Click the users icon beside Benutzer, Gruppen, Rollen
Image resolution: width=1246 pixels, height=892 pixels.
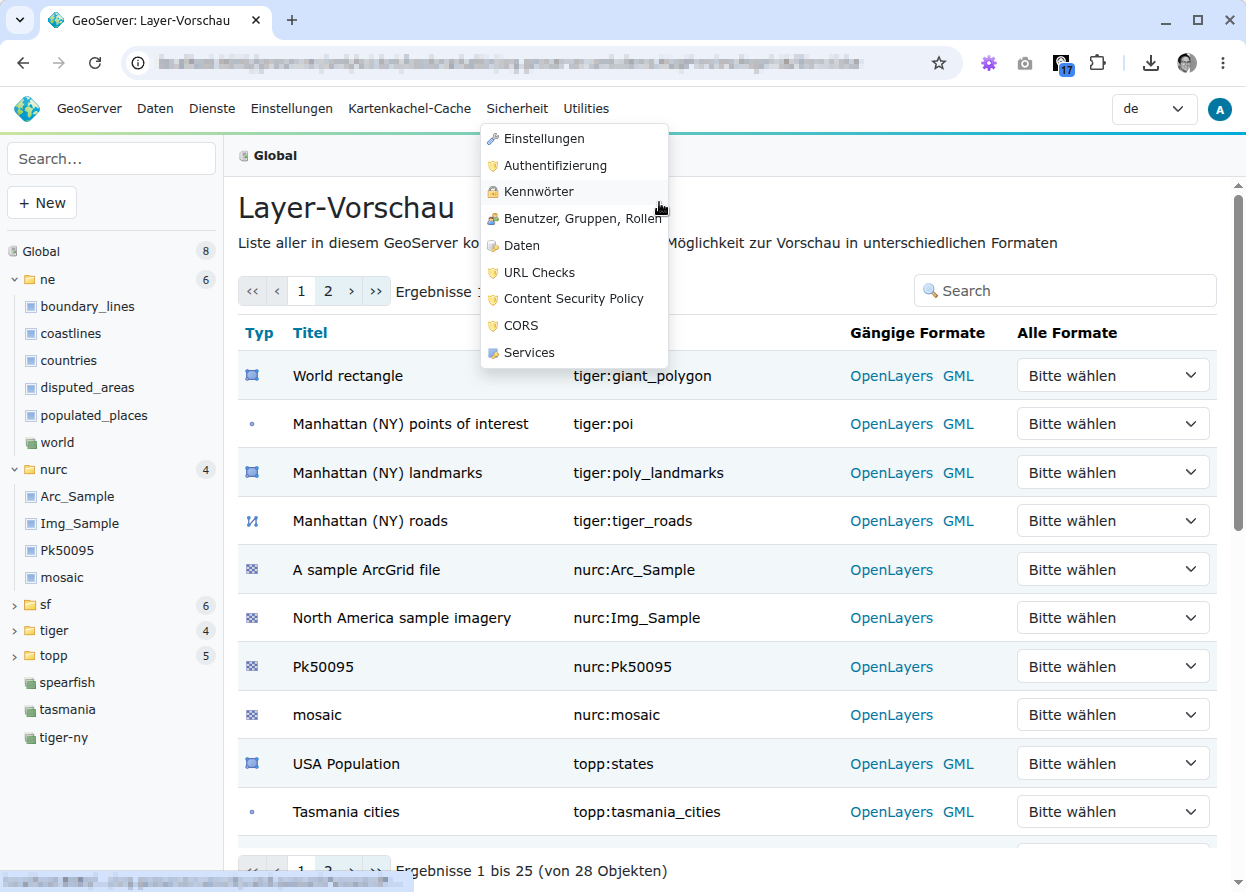click(x=493, y=219)
